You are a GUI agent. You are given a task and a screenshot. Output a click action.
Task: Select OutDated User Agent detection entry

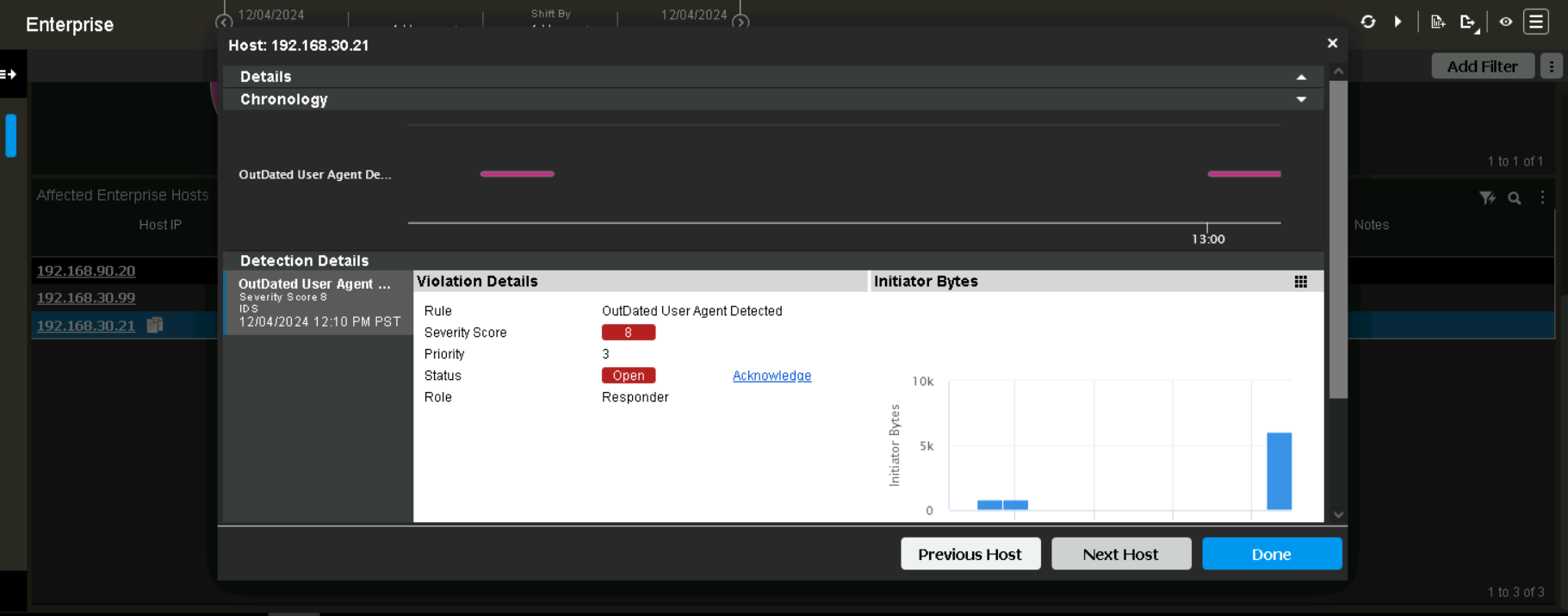318,302
